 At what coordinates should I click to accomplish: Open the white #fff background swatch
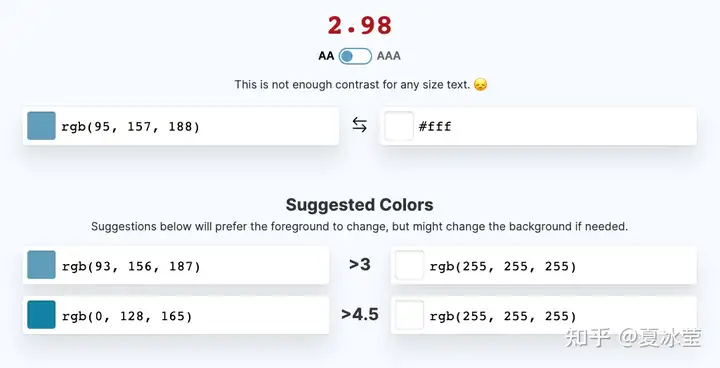pos(399,126)
